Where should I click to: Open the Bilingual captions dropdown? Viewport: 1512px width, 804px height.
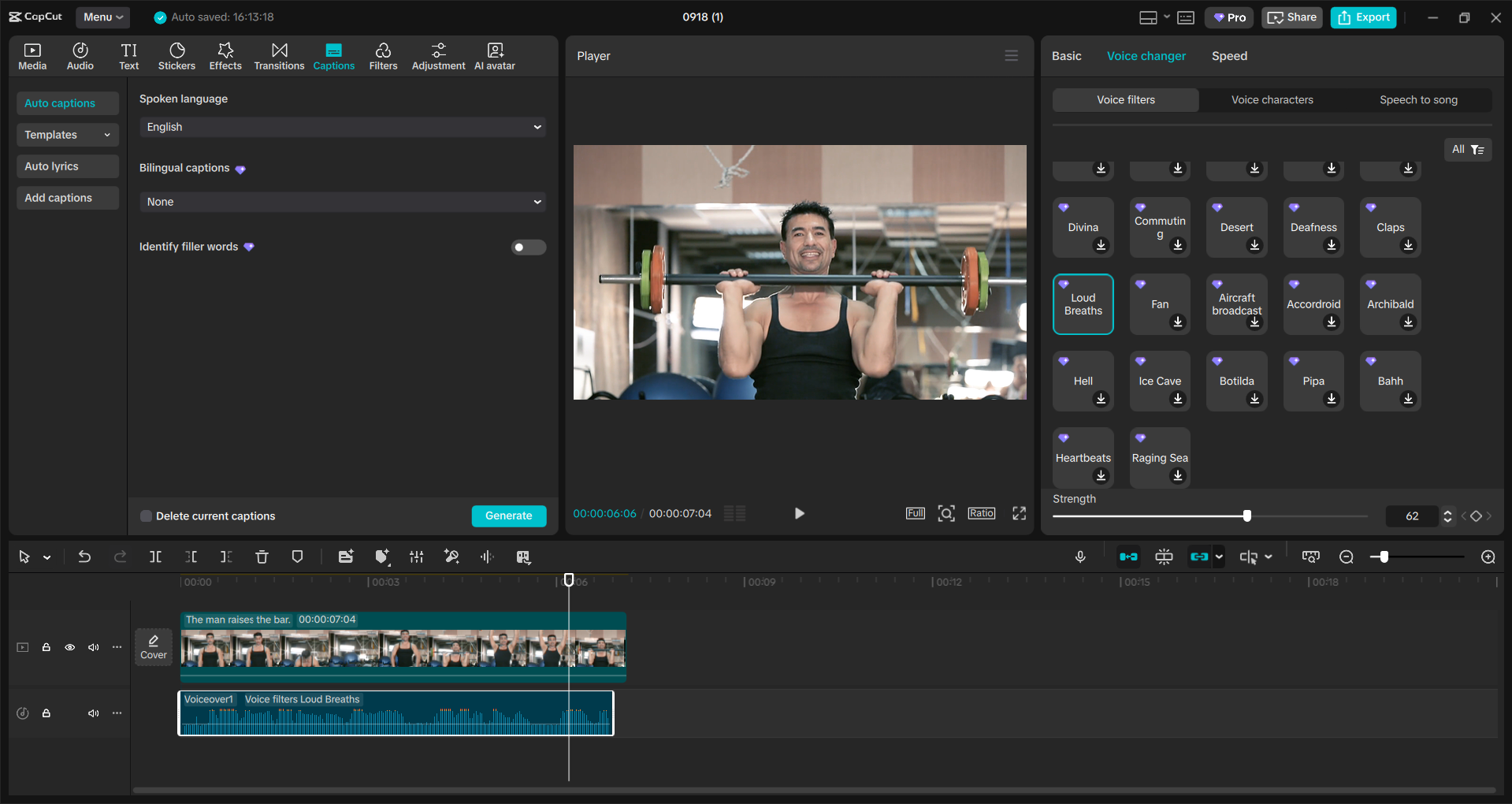coord(342,202)
